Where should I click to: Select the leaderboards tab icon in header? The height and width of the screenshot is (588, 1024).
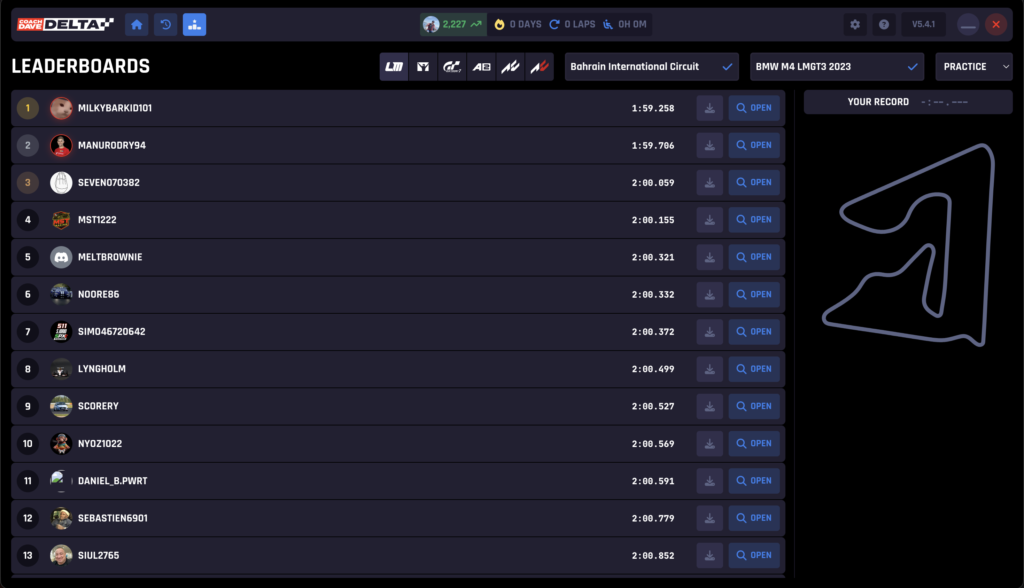195,25
